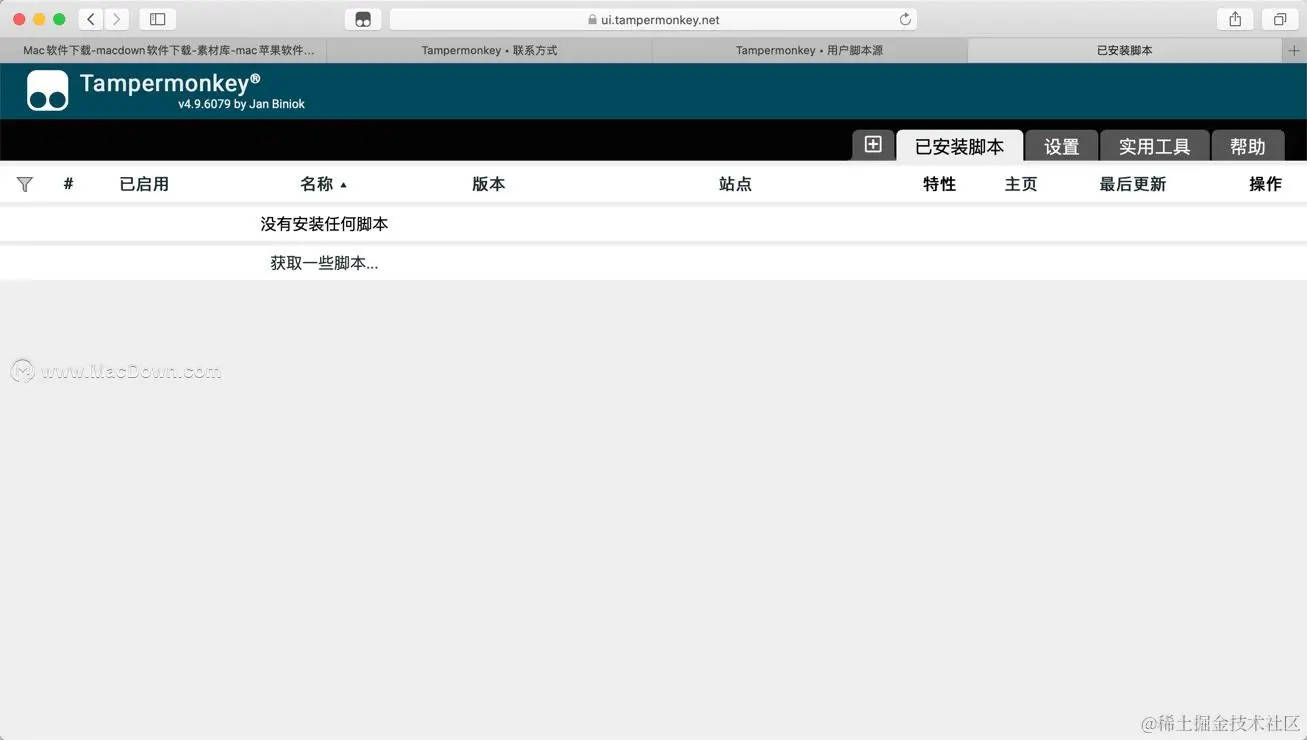Click the 获取一些脚本 link
The height and width of the screenshot is (740, 1307).
(324, 262)
